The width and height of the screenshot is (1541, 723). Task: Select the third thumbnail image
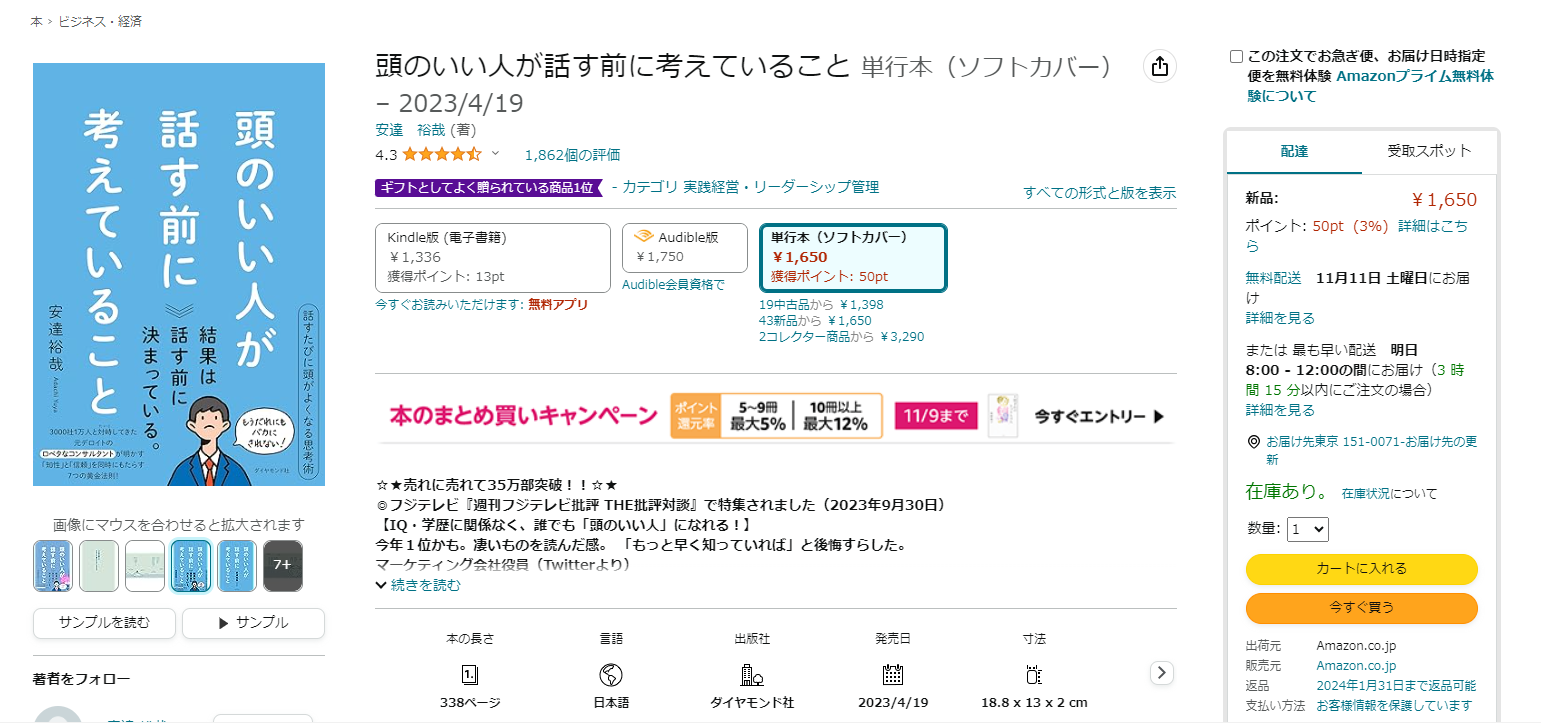pyautogui.click(x=145, y=566)
